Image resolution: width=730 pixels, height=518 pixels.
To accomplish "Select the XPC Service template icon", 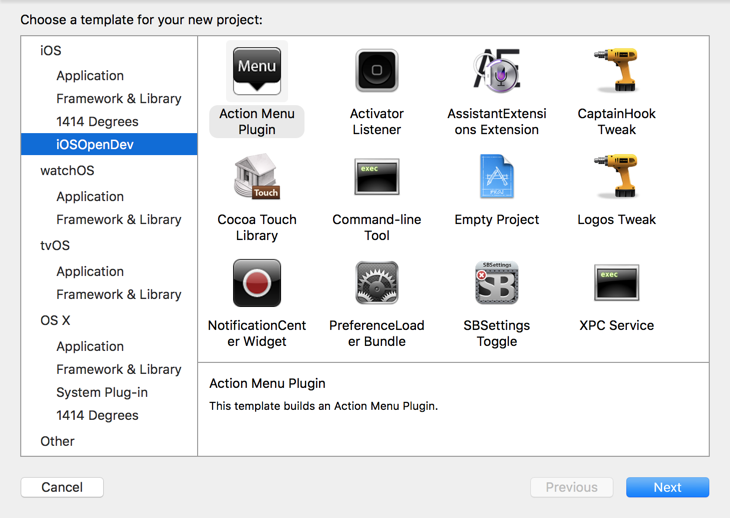I will tap(617, 283).
